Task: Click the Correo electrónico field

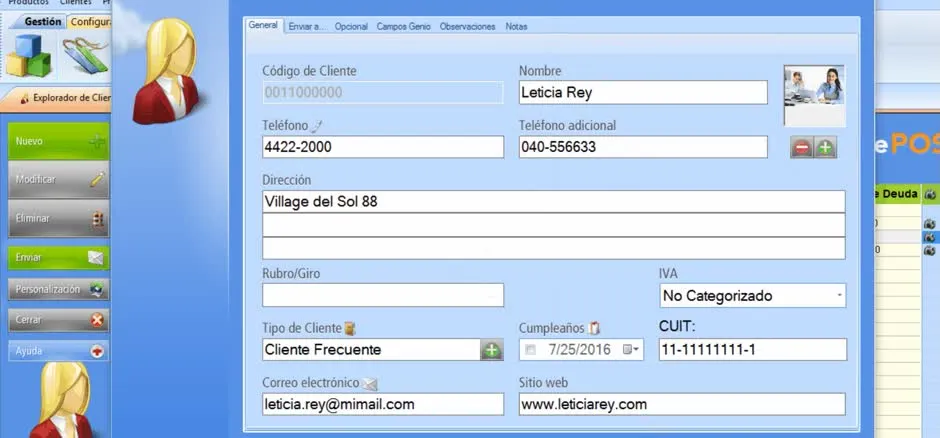Action: click(x=383, y=404)
